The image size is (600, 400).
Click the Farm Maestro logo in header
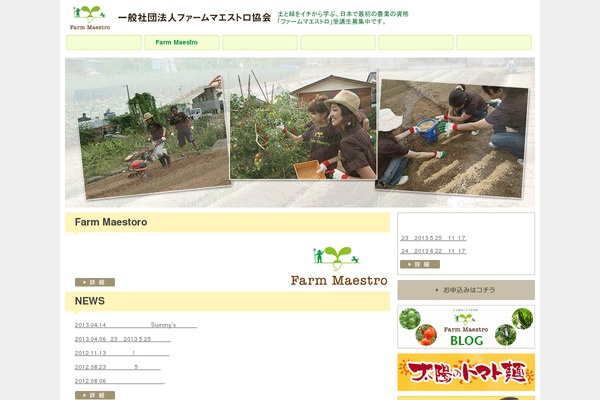90,18
